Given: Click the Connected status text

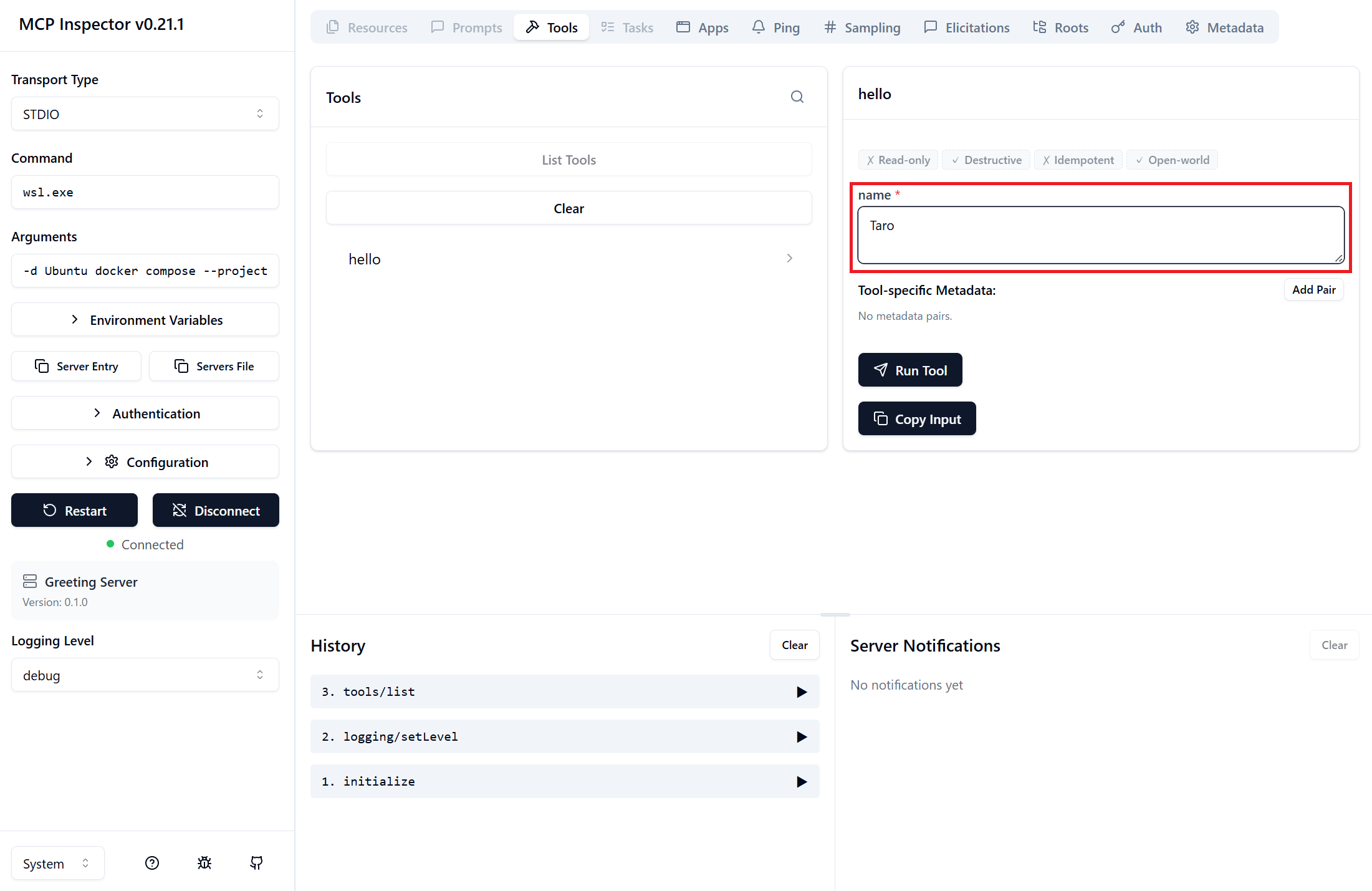Looking at the screenshot, I should [x=152, y=544].
